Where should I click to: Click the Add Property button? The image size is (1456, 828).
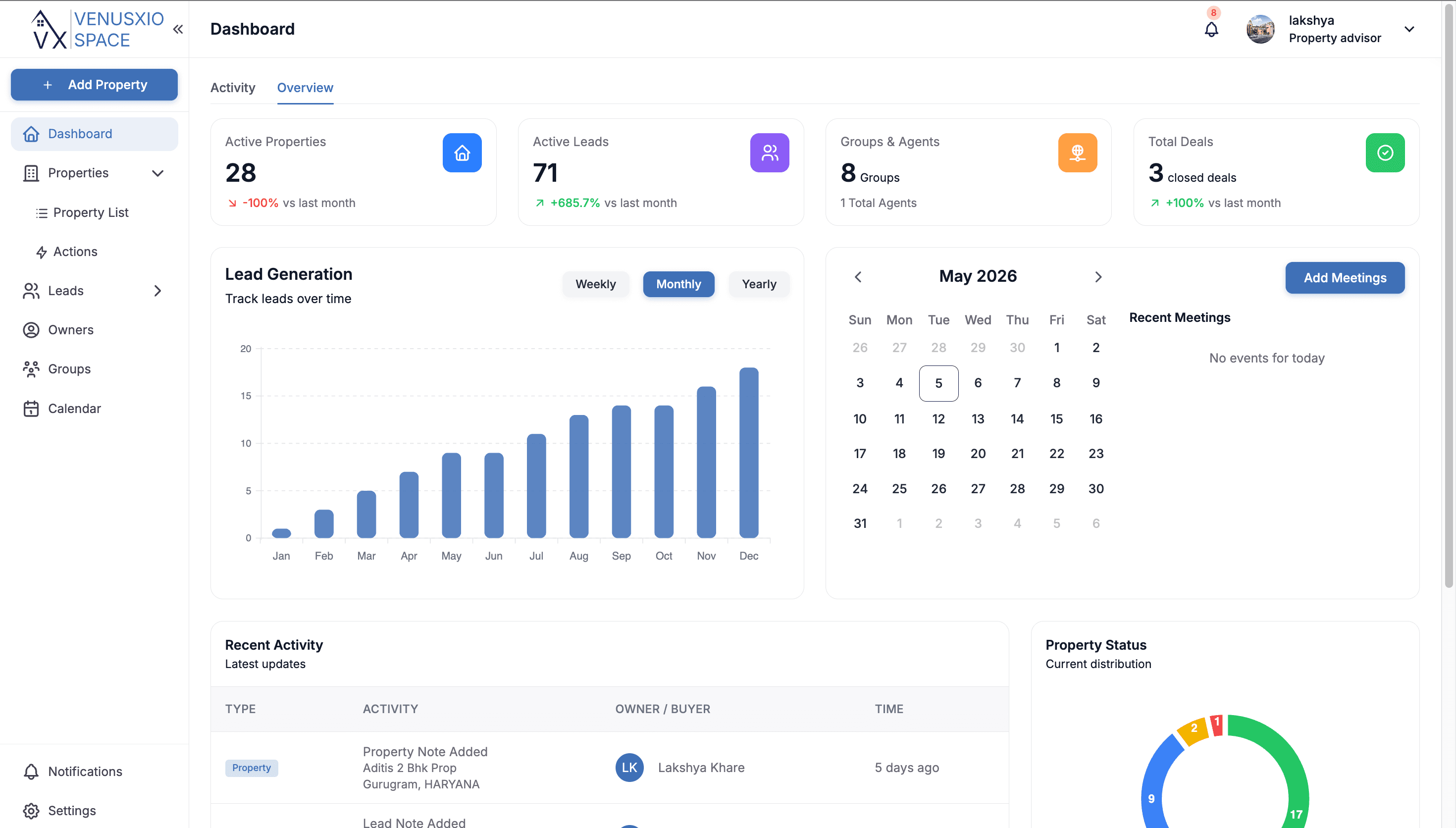(x=95, y=85)
